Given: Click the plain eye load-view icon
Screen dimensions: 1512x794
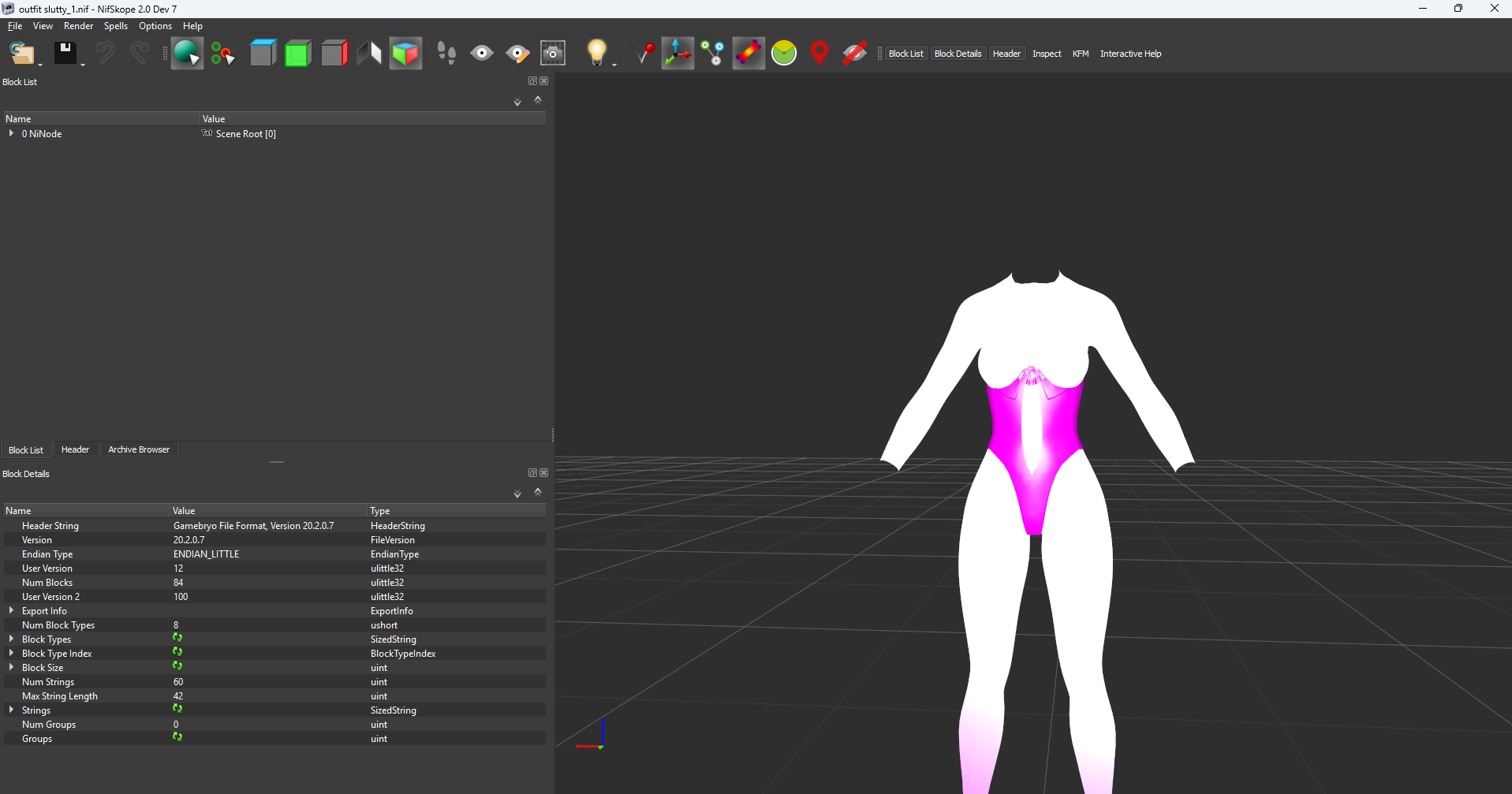Looking at the screenshot, I should (482, 54).
